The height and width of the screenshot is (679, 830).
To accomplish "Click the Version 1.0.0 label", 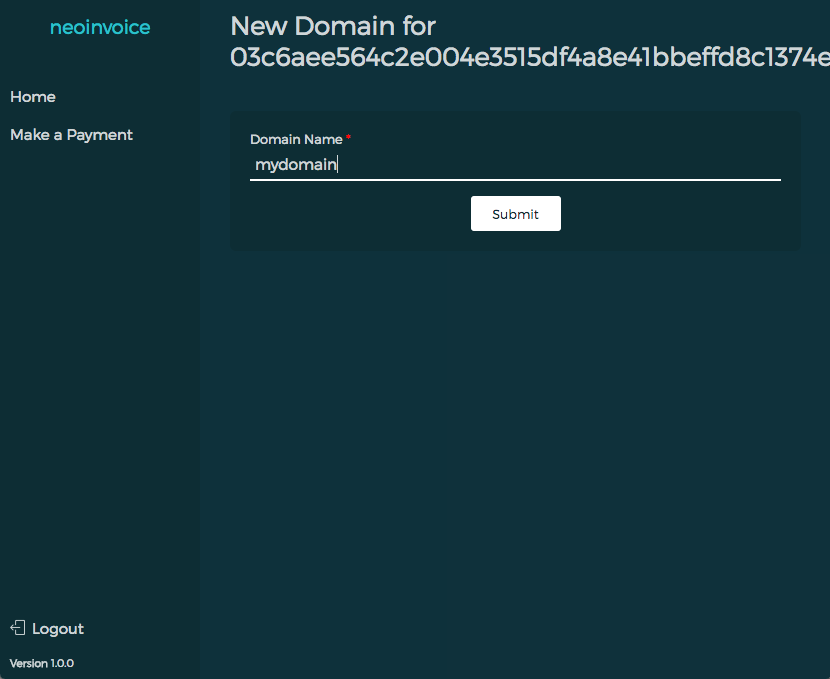I will pyautogui.click(x=42, y=663).
